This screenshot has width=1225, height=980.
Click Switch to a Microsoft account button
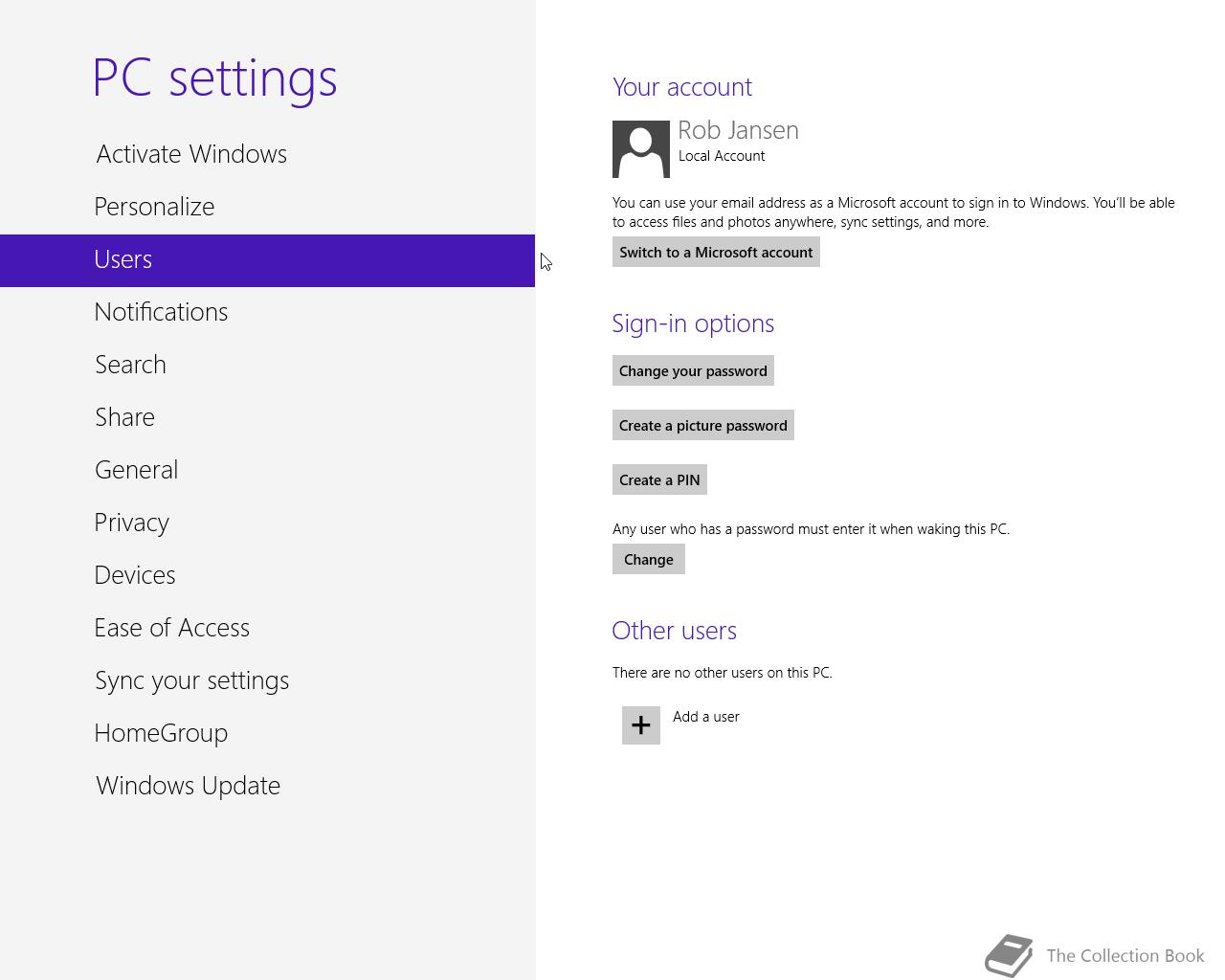(716, 253)
